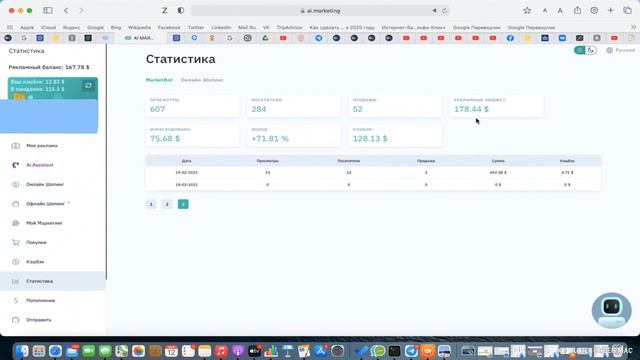The height and width of the screenshot is (360, 640).
Task: Click the Safari address bar ai.marketing
Action: pos(320,11)
